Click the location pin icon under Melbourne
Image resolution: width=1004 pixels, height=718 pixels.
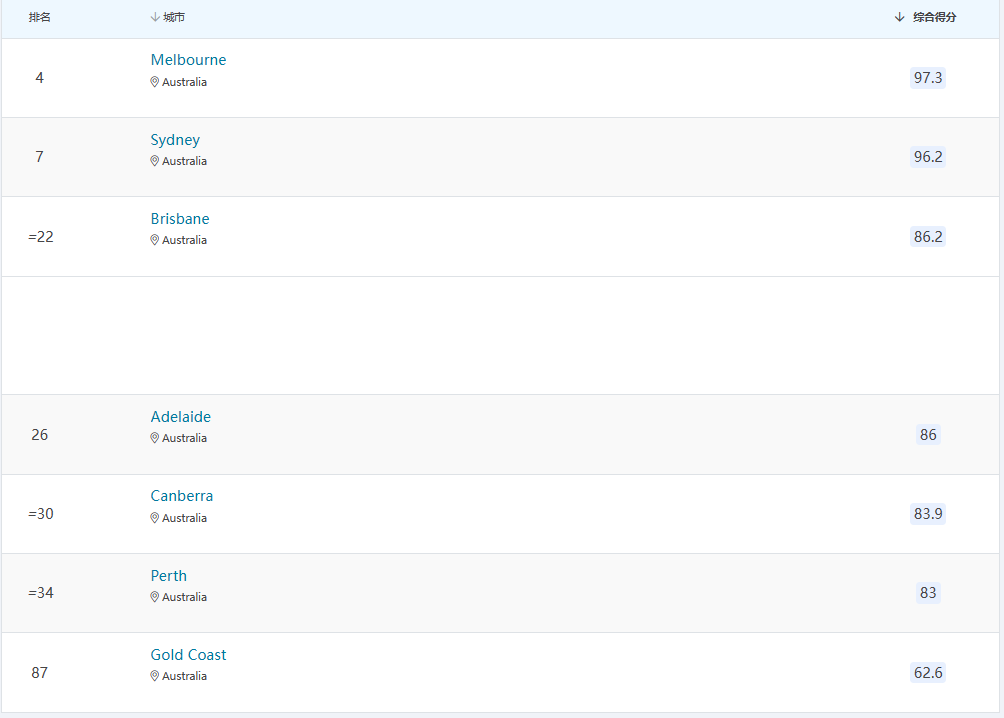click(x=155, y=82)
